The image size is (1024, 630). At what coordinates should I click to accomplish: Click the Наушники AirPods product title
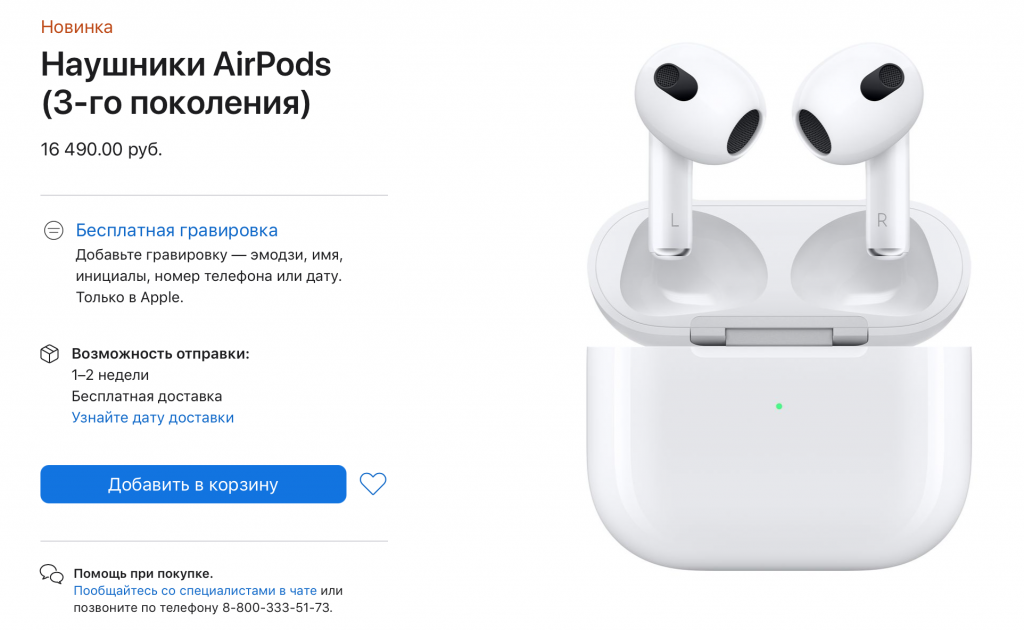click(186, 83)
